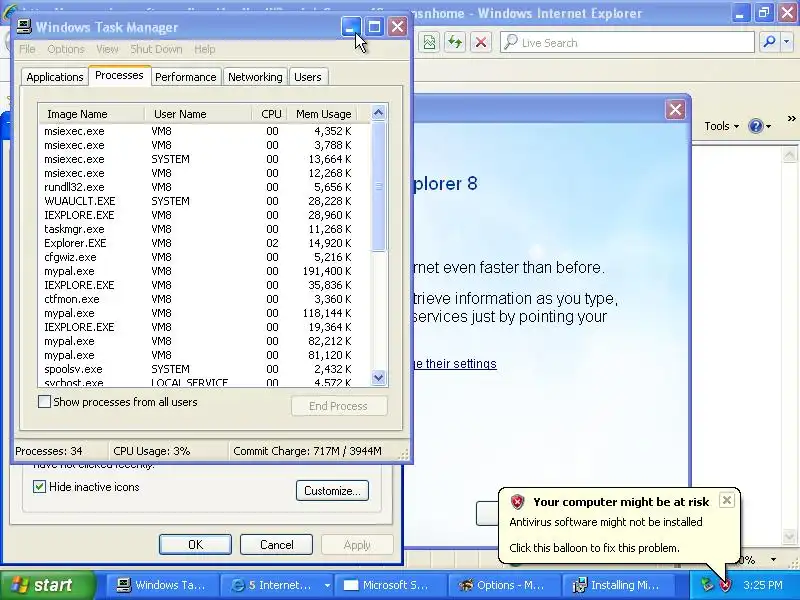The image size is (800, 600).
Task: Sort processes by CPU column
Action: click(270, 114)
